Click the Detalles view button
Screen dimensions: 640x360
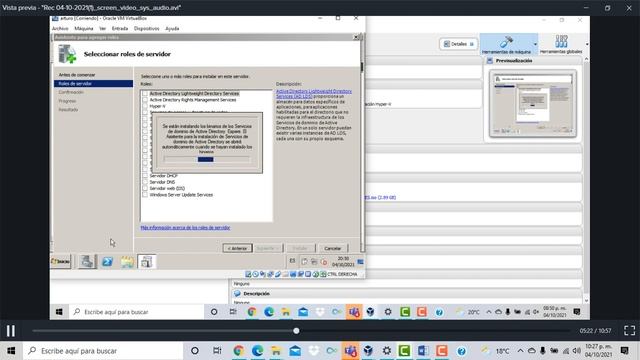458,44
